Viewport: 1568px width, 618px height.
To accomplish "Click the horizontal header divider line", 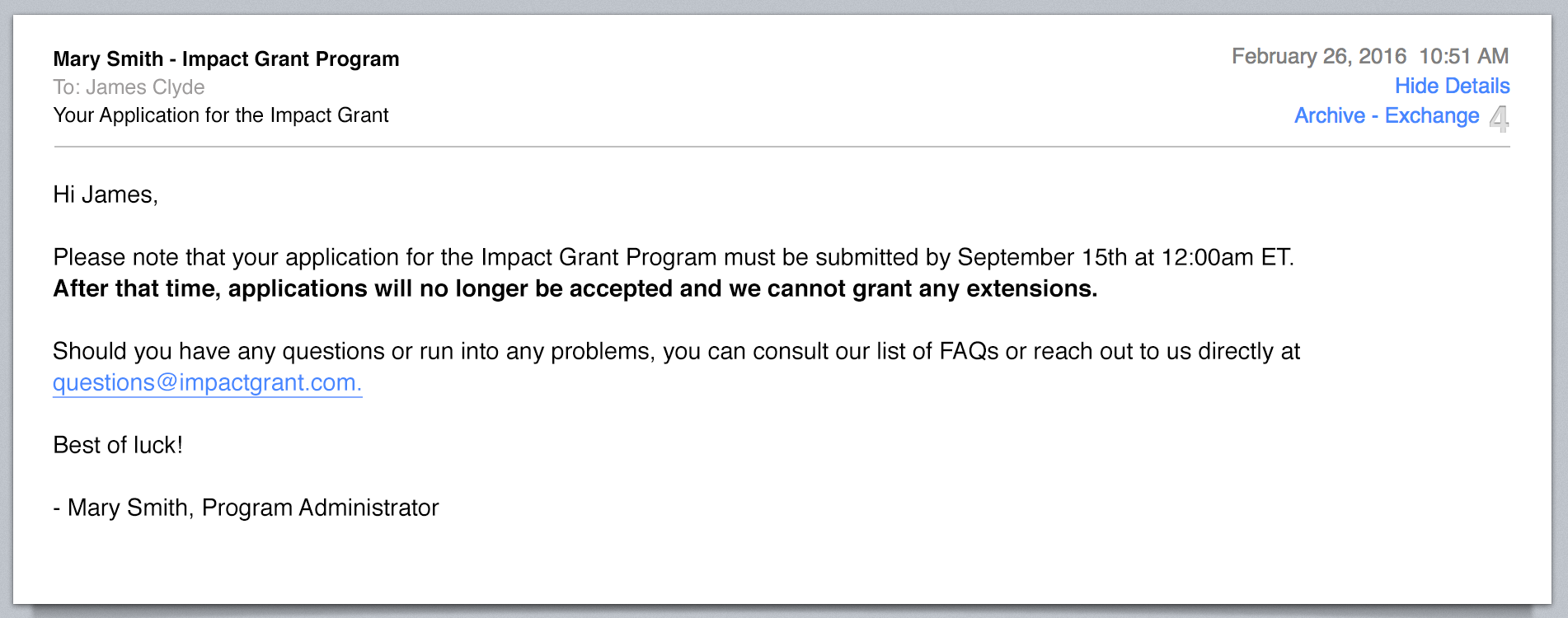I will click(782, 147).
